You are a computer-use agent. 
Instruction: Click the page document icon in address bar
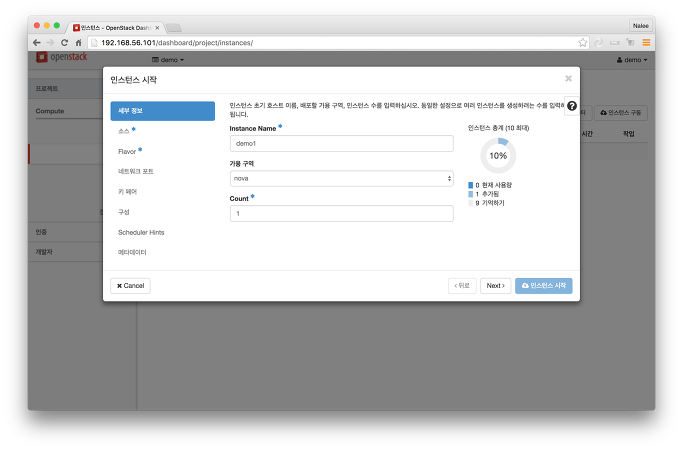[x=94, y=43]
